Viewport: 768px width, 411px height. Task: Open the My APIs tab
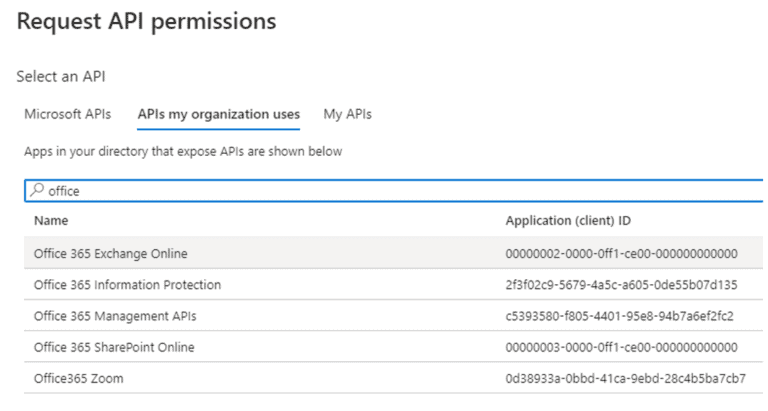click(x=347, y=114)
